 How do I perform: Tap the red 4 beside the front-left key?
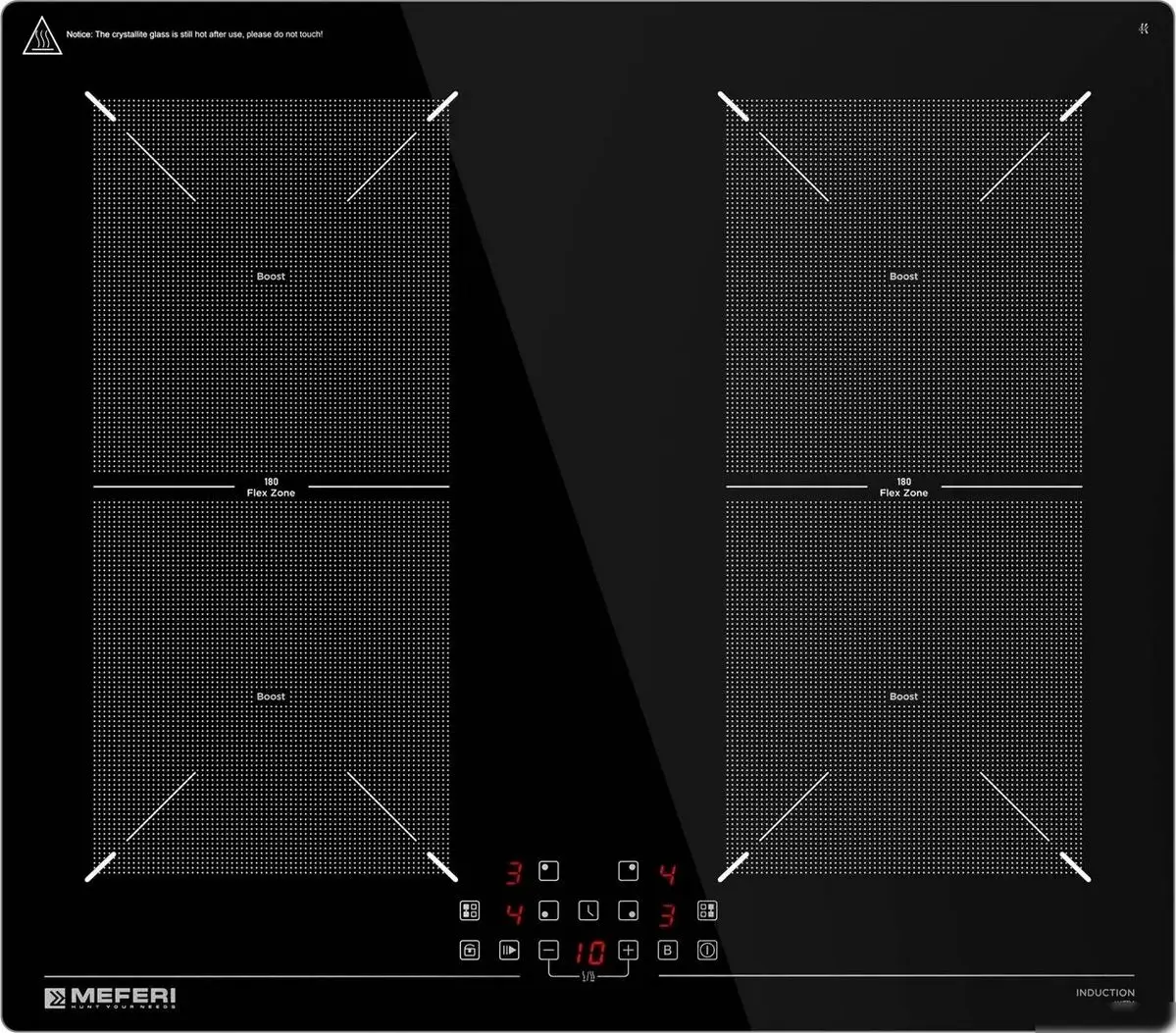tap(515, 913)
